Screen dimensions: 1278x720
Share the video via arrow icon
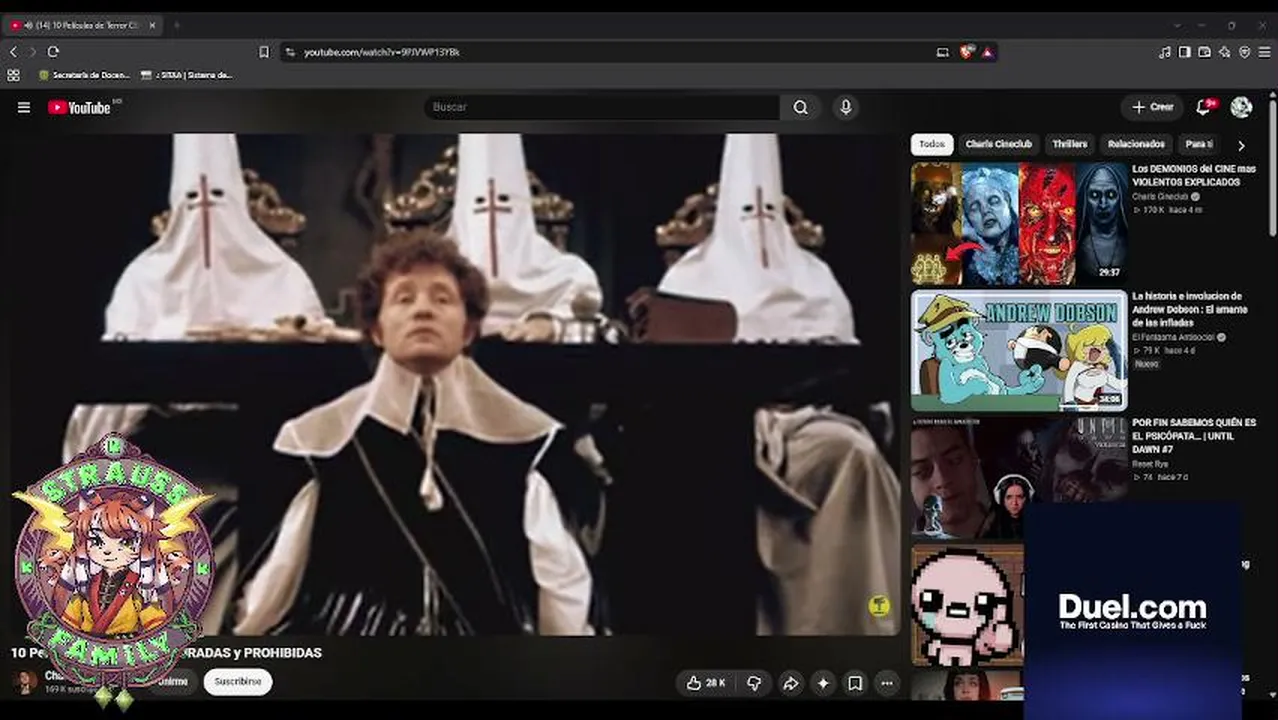coord(790,683)
